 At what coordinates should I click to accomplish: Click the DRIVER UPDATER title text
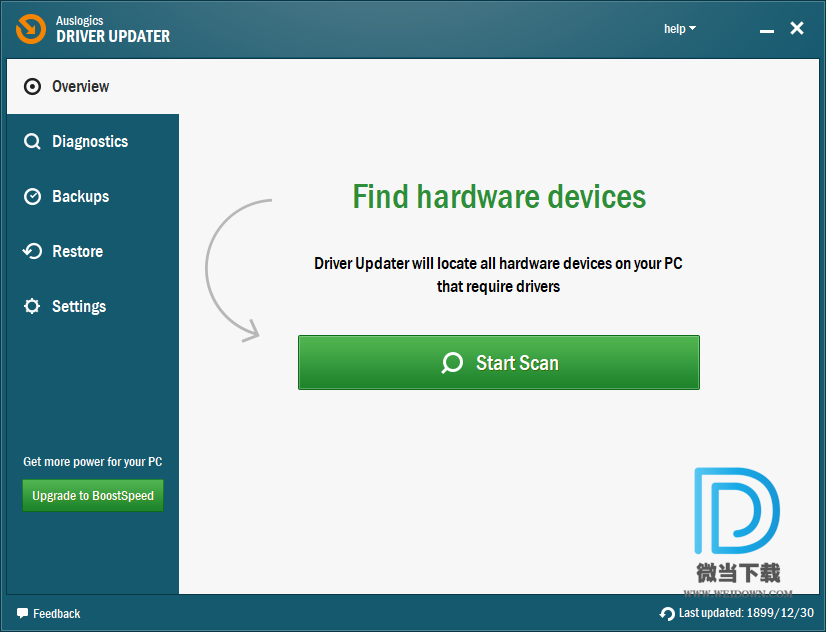tap(113, 36)
